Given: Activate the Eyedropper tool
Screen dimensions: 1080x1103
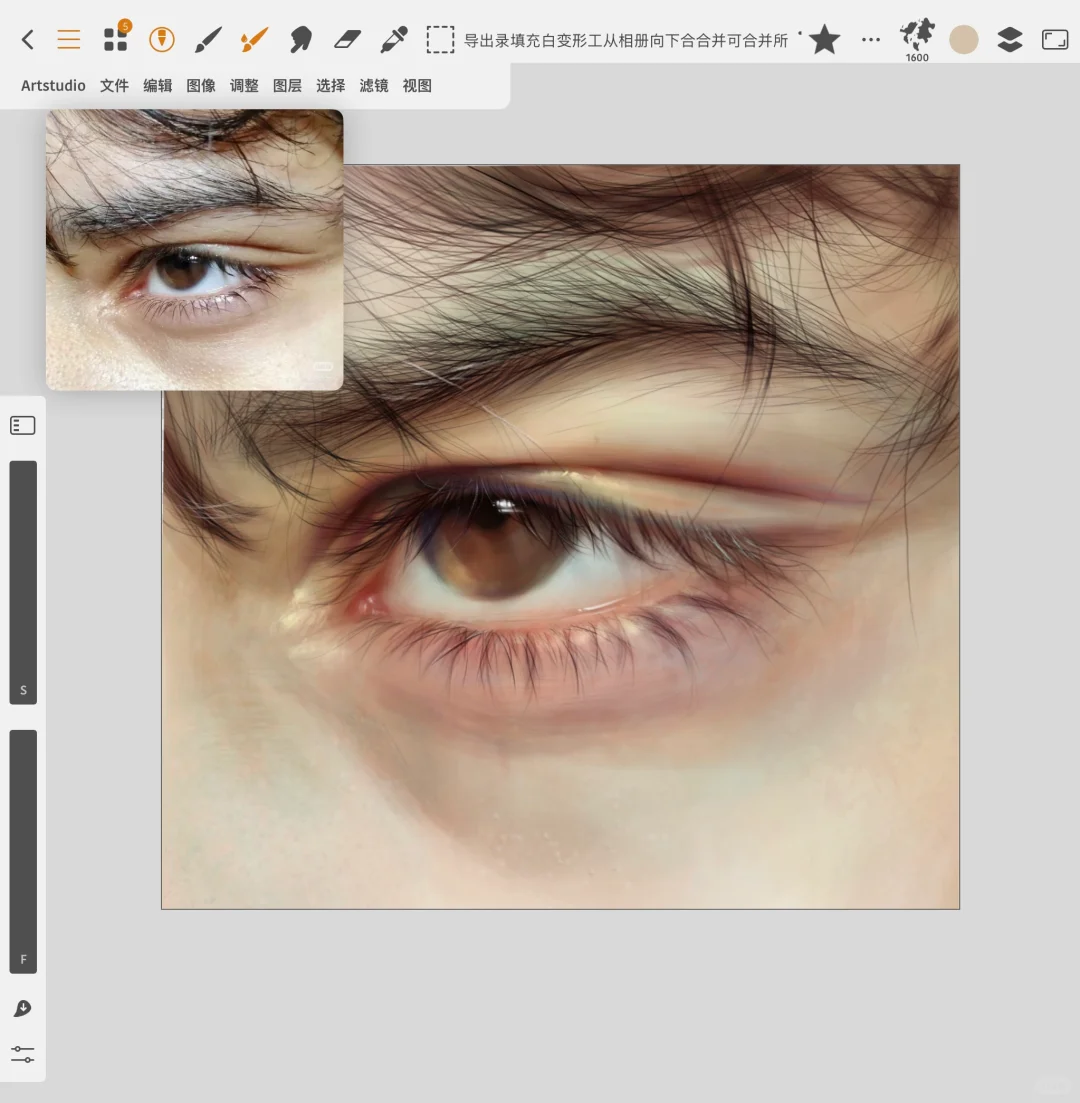Looking at the screenshot, I should coord(393,40).
